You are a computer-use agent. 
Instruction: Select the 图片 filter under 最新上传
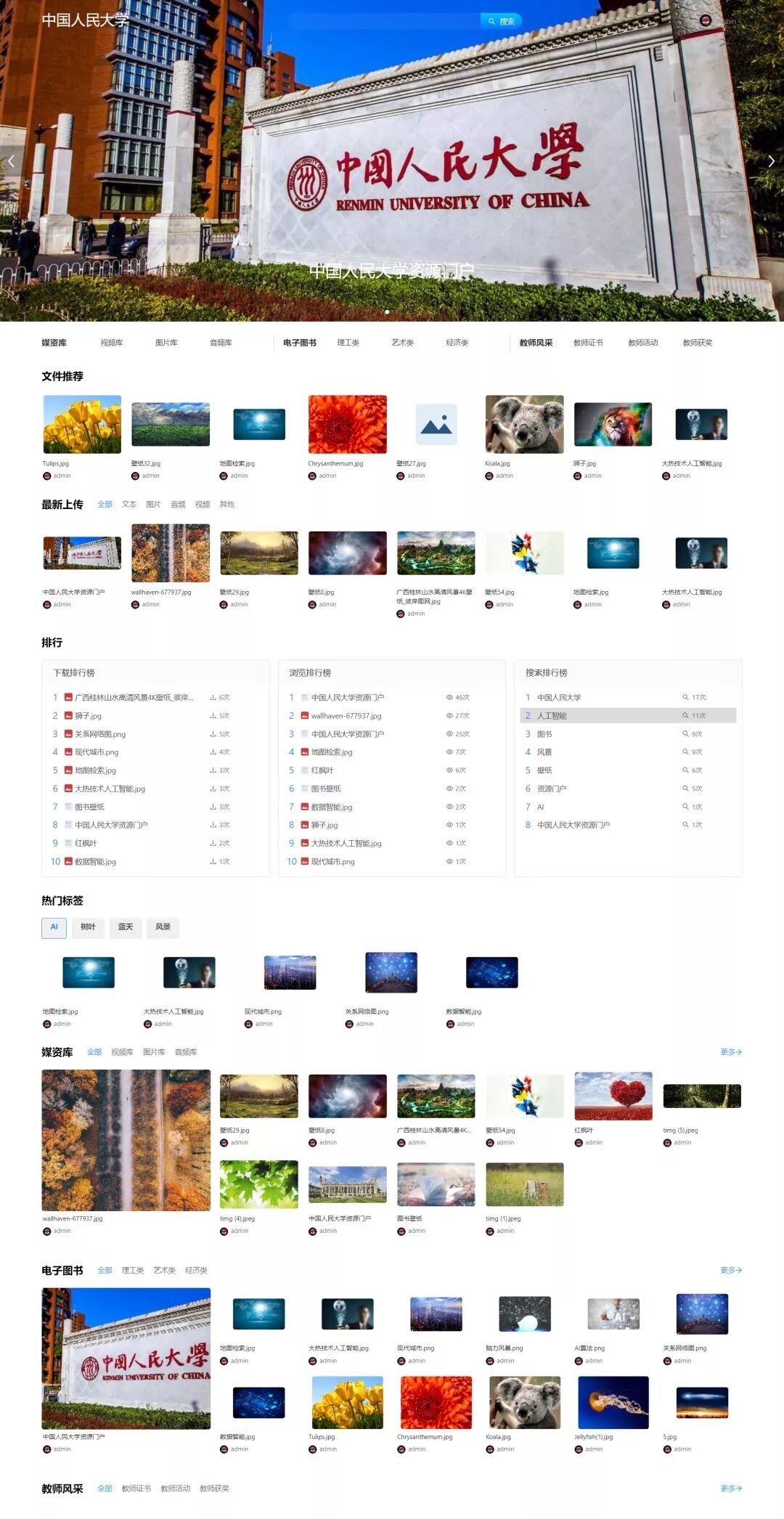(153, 504)
